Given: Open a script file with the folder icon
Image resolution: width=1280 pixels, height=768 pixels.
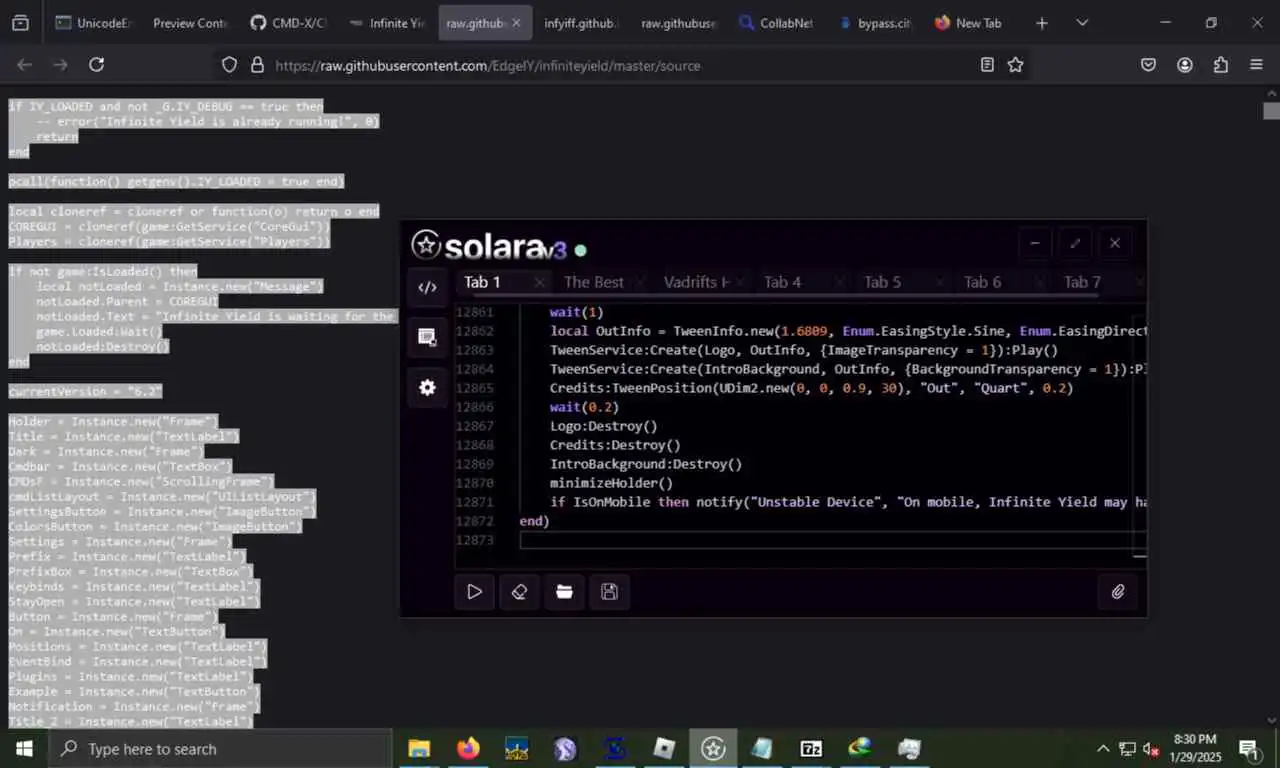Looking at the screenshot, I should click(x=564, y=592).
